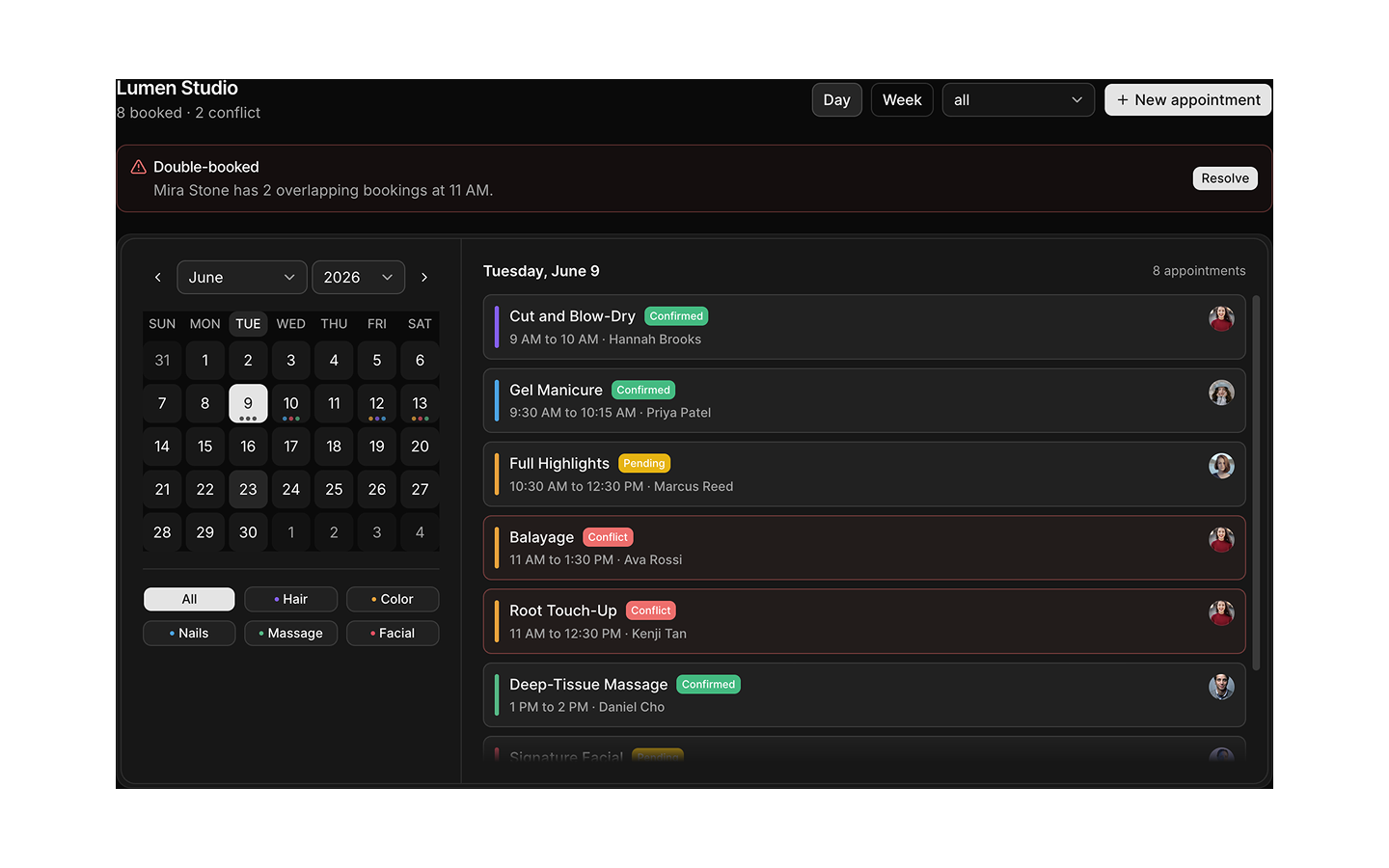Select June 12 in the calendar
Image resolution: width=1389 pixels, height=868 pixels.
pos(377,404)
